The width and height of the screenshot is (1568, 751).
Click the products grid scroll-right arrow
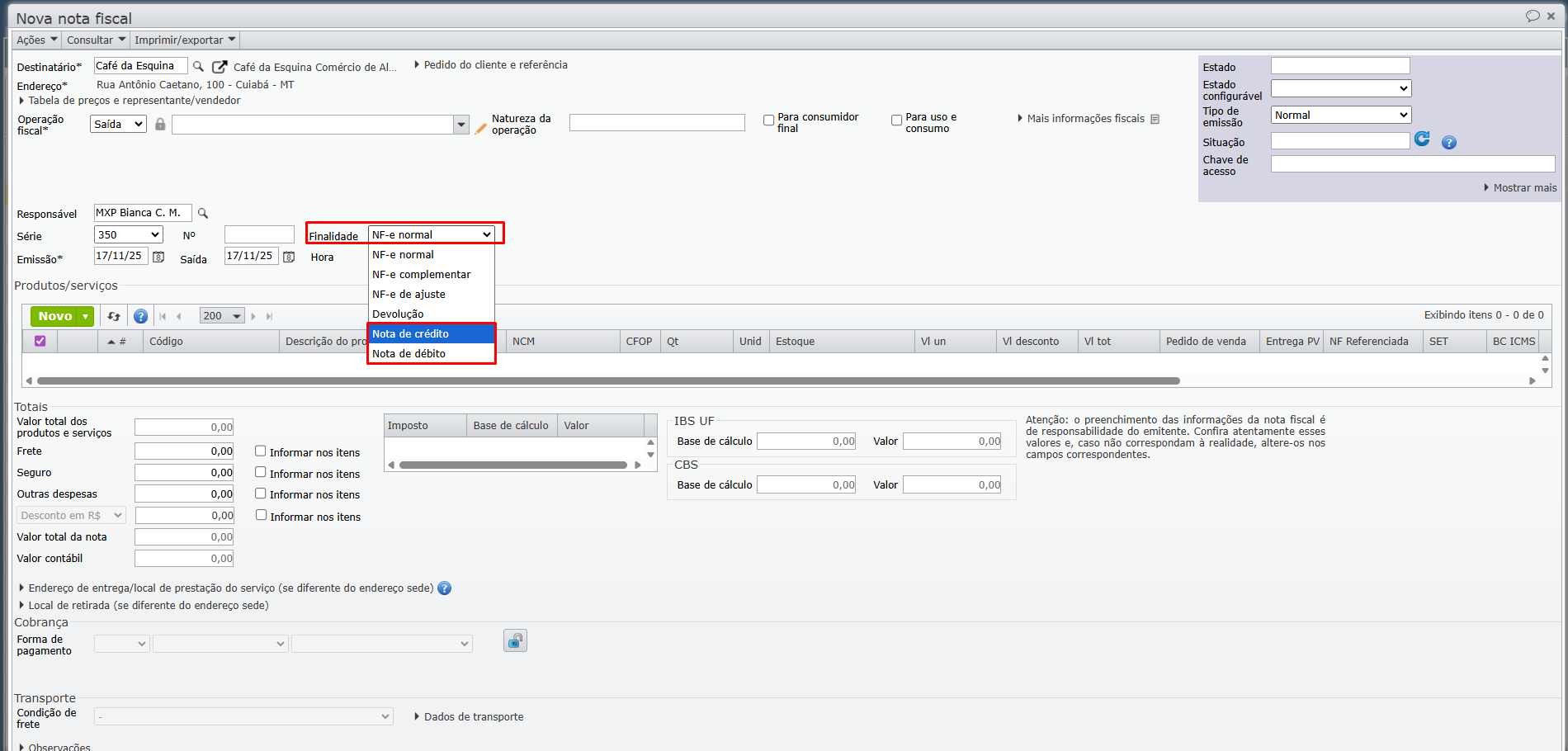click(x=1533, y=381)
